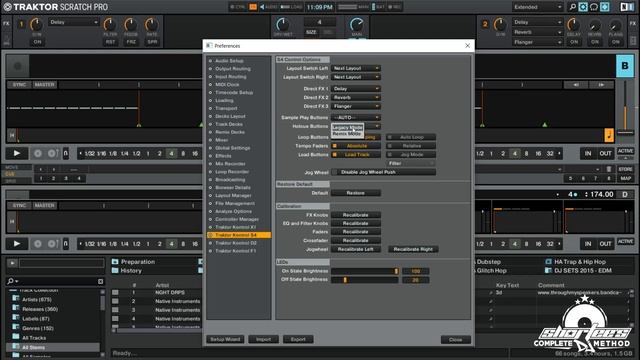Recalibrate FX Knobs

[356, 215]
